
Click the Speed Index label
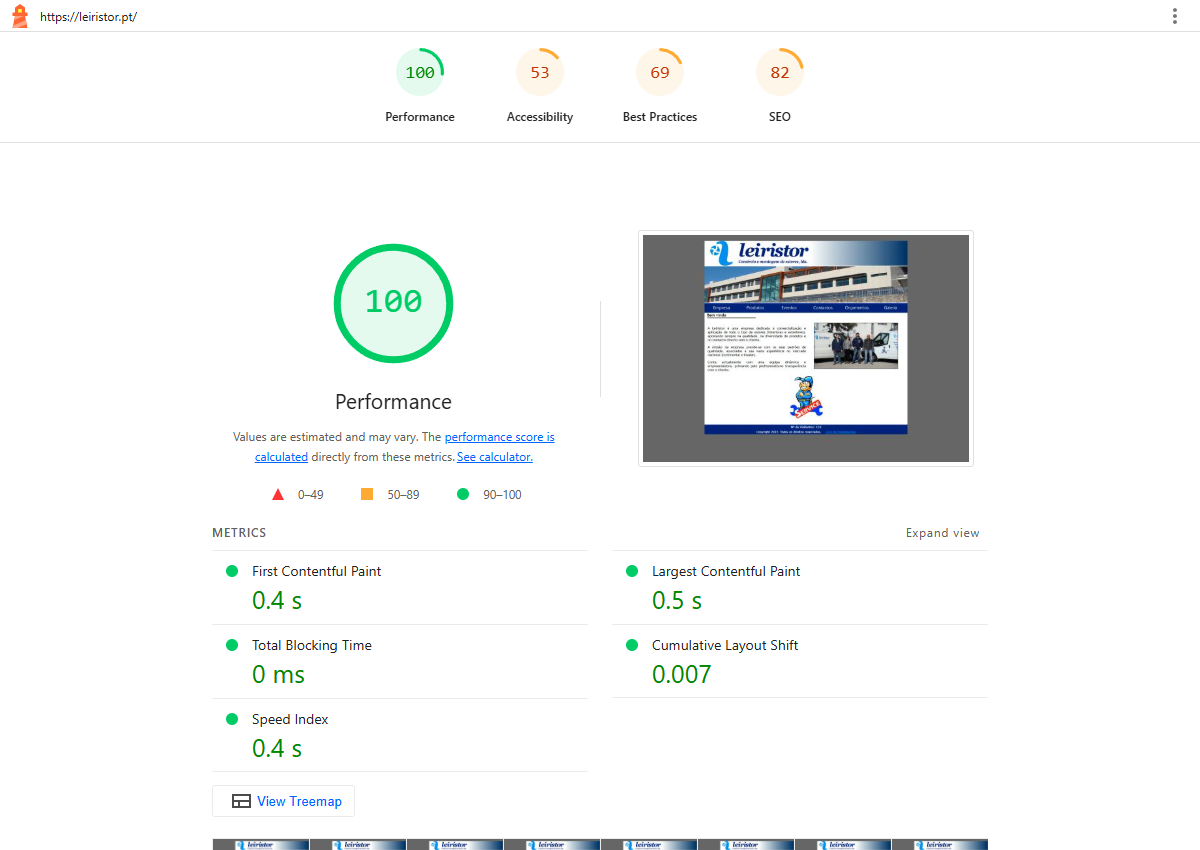tap(290, 719)
